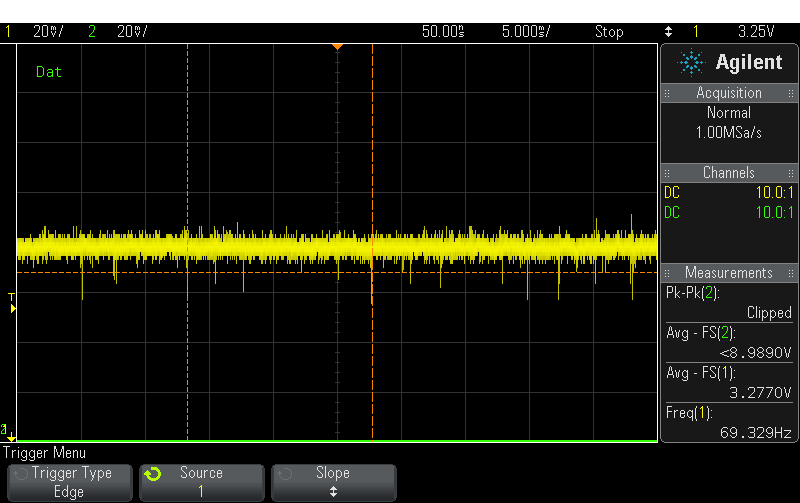The image size is (800, 503).
Task: Select channel 1 scale 20V/ readout
Action: pos(48,32)
